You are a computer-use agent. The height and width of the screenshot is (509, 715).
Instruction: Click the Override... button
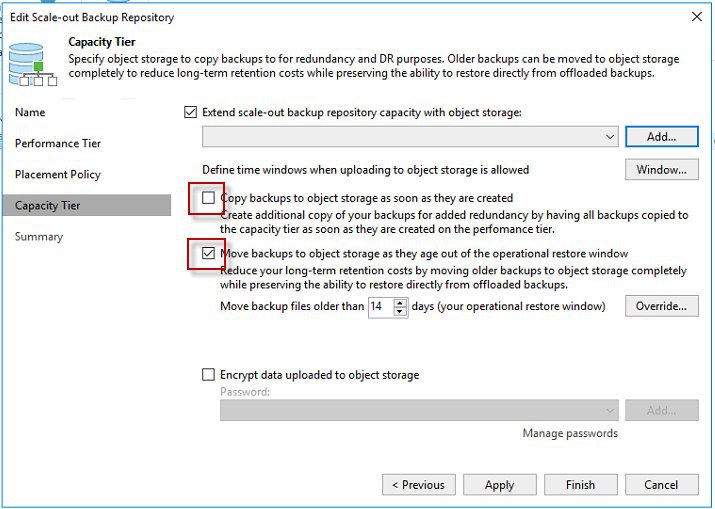click(x=662, y=306)
